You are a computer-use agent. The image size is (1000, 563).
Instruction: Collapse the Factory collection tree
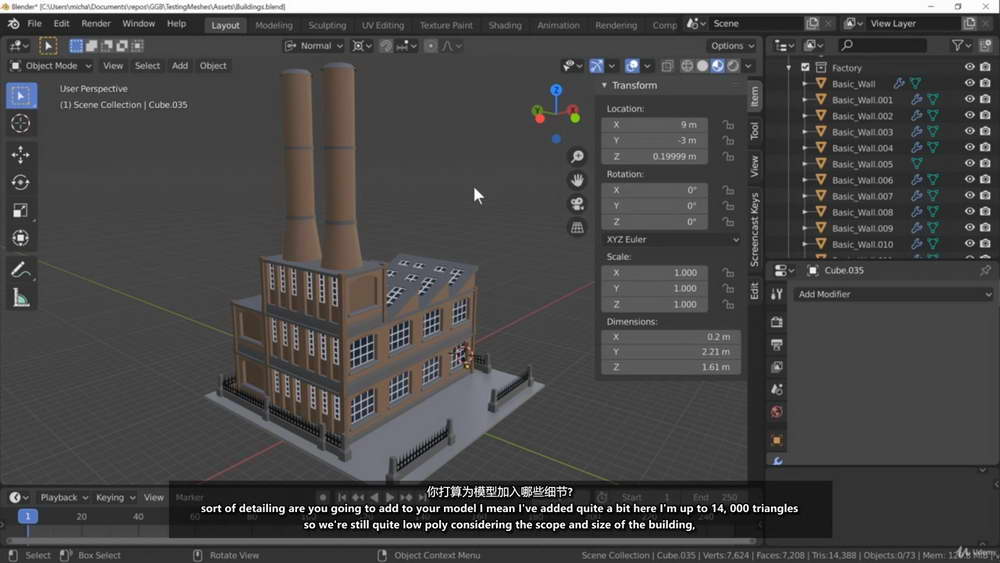[789, 68]
